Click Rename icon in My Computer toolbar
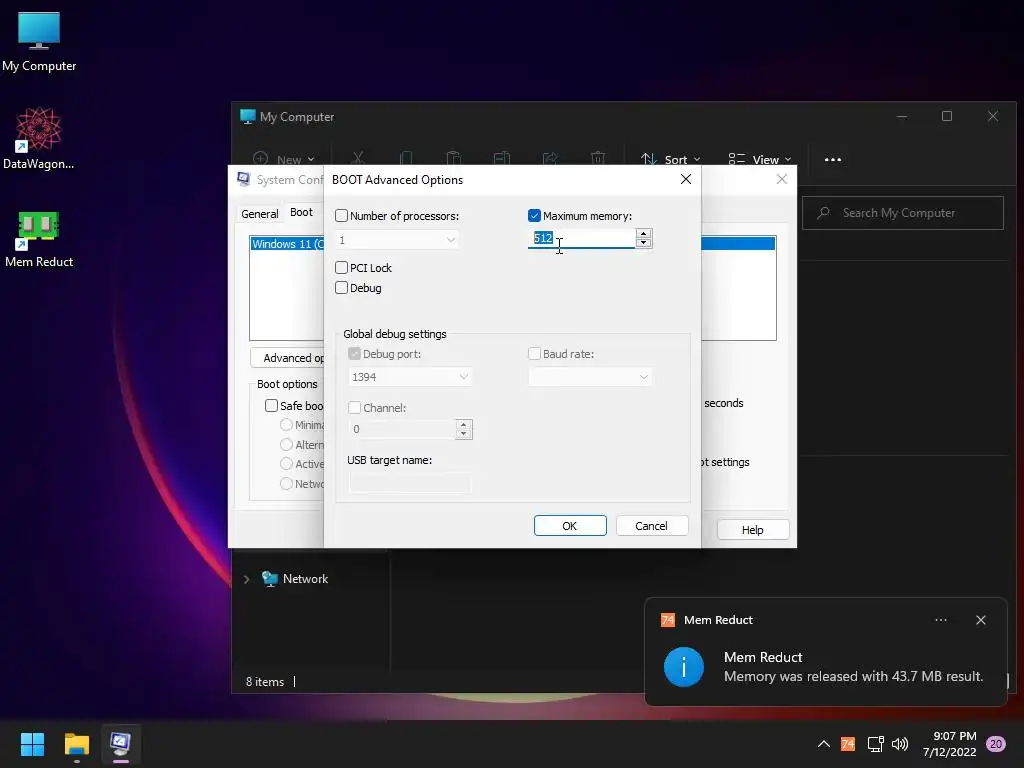 [x=502, y=159]
